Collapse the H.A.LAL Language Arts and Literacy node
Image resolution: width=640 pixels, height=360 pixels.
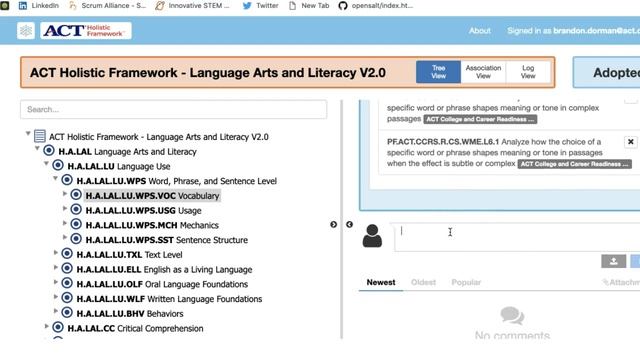coord(37,148)
